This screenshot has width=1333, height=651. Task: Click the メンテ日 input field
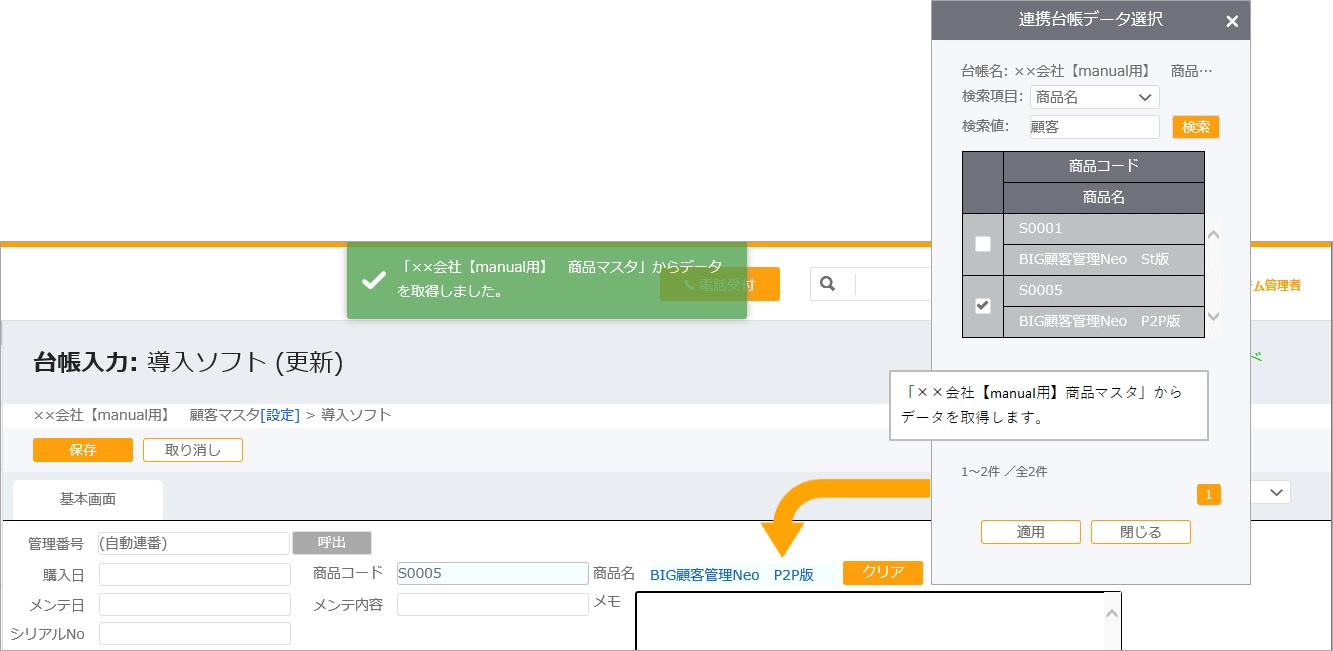pyautogui.click(x=194, y=605)
